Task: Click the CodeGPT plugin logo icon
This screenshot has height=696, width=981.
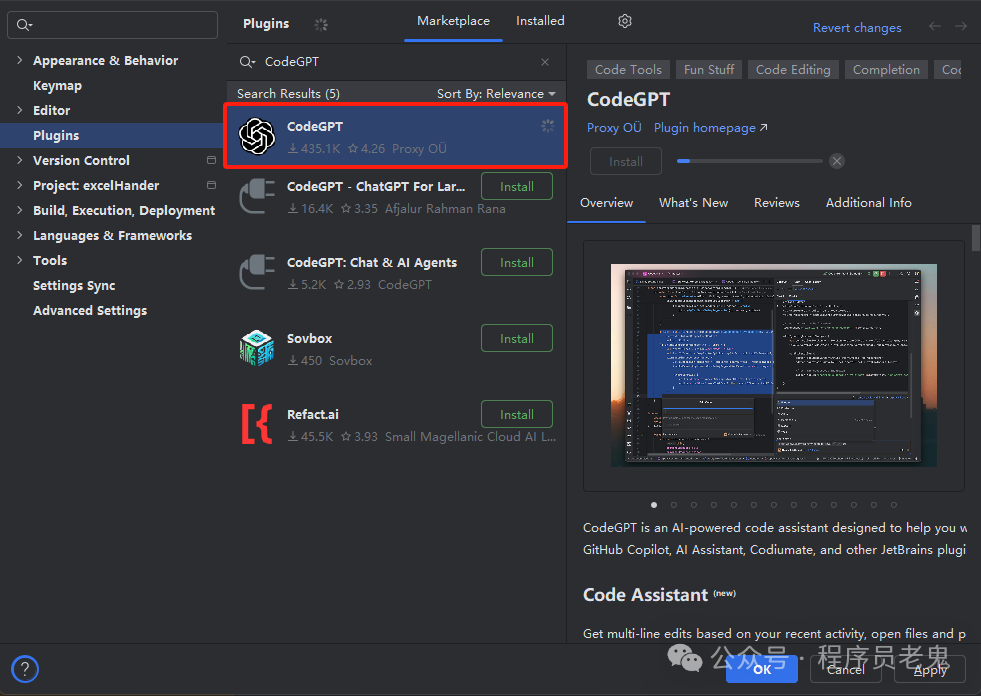Action: [257, 136]
